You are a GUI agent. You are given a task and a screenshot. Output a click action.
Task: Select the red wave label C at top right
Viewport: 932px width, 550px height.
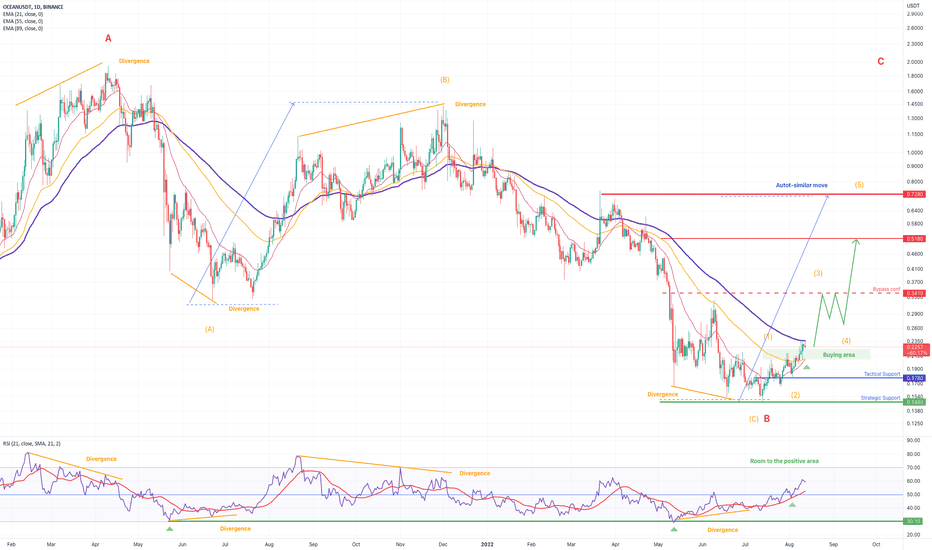pyautogui.click(x=881, y=61)
